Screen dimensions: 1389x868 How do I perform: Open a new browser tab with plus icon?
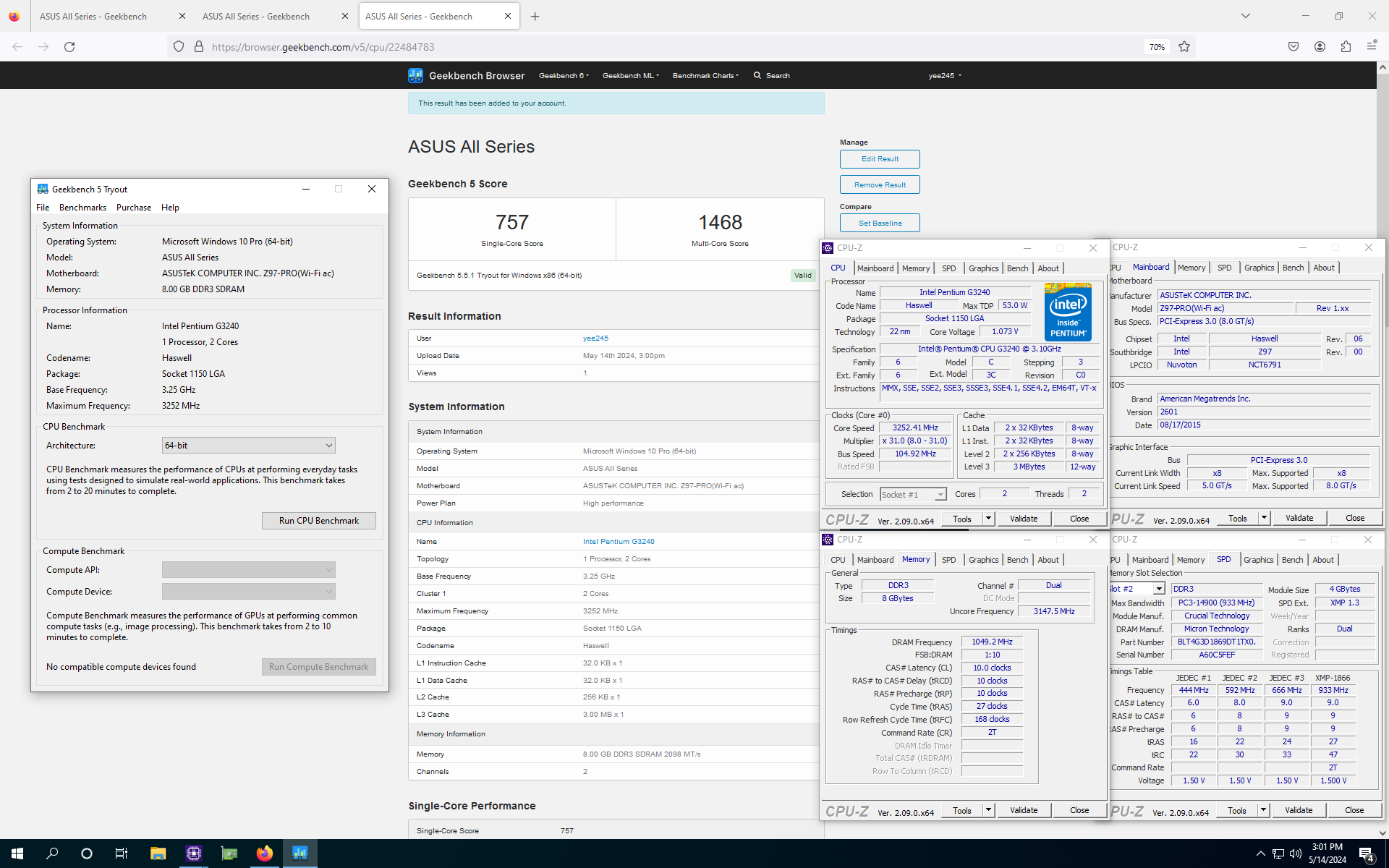tap(535, 16)
